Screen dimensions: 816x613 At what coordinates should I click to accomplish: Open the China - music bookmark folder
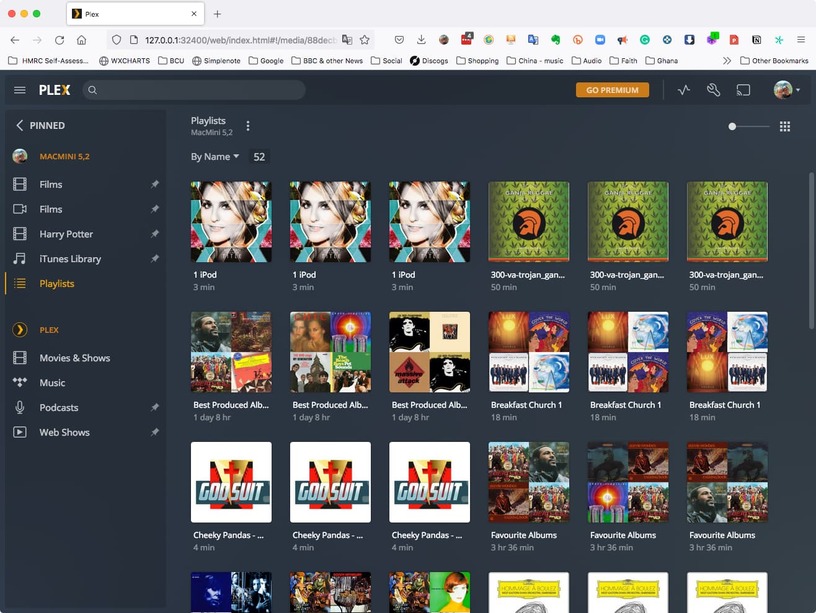click(x=534, y=61)
